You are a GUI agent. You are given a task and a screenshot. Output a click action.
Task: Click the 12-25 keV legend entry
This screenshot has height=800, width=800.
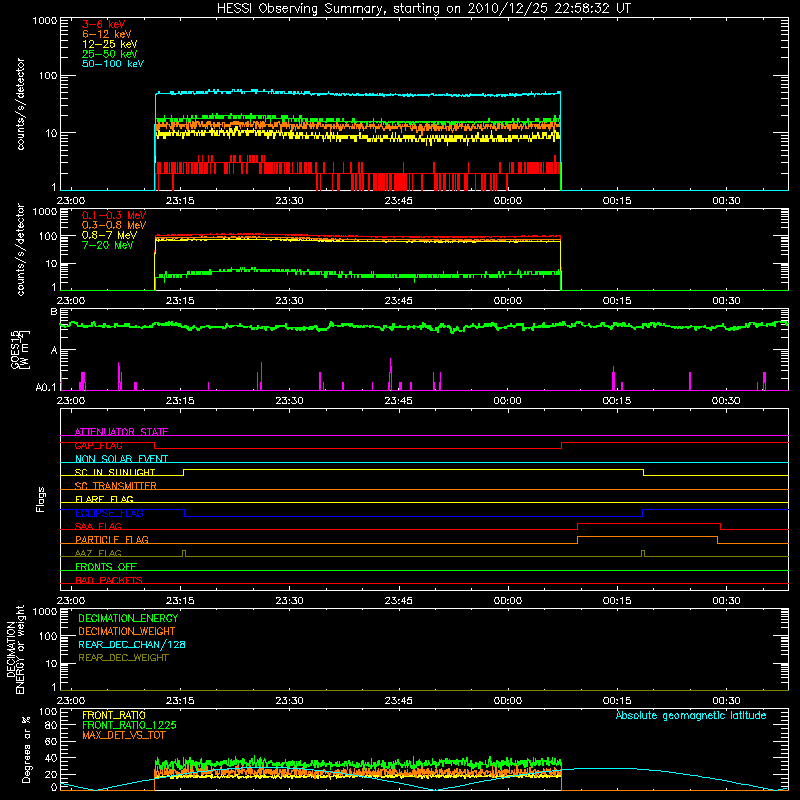110,44
